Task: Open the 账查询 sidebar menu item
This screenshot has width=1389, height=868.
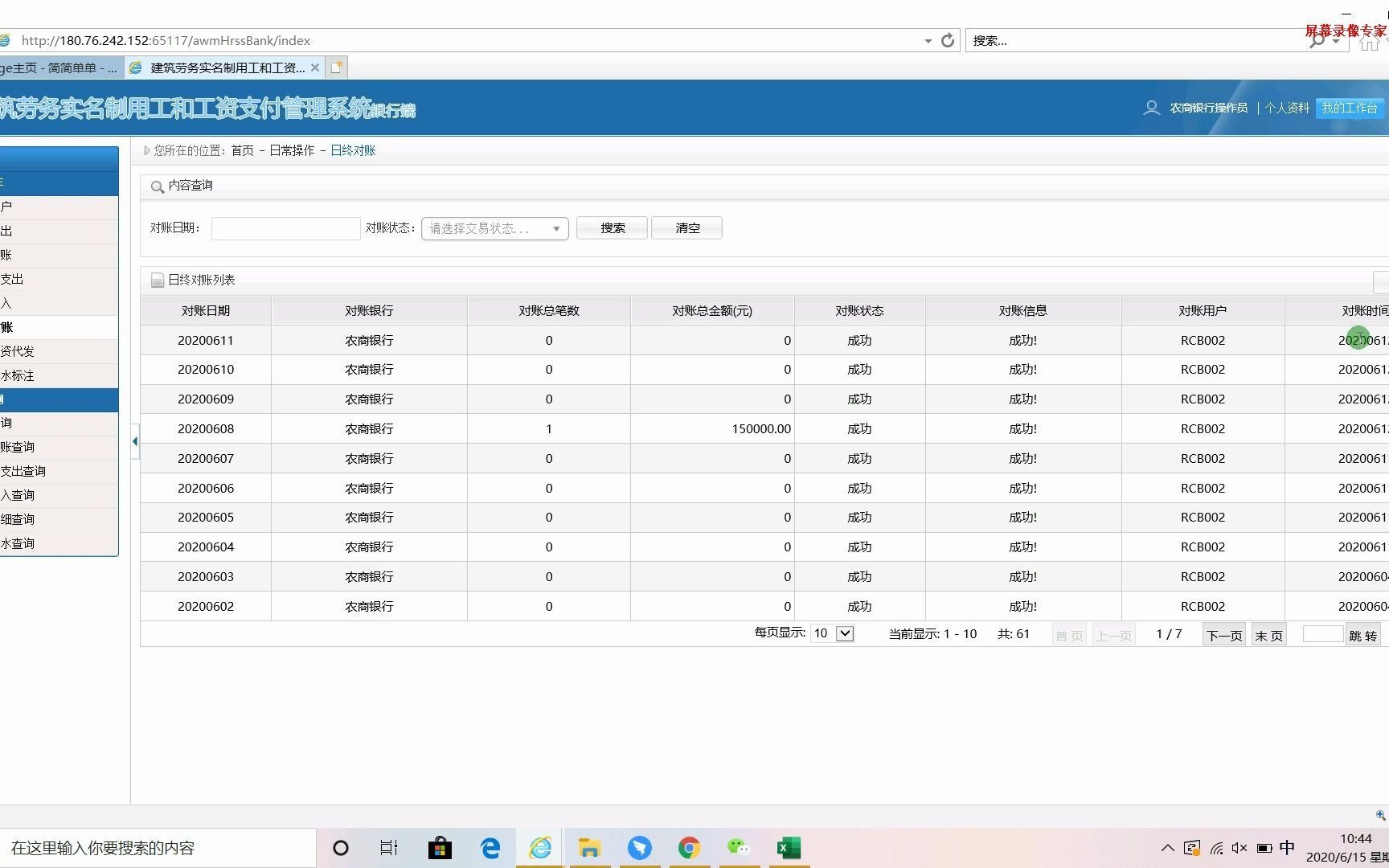Action: [59, 447]
